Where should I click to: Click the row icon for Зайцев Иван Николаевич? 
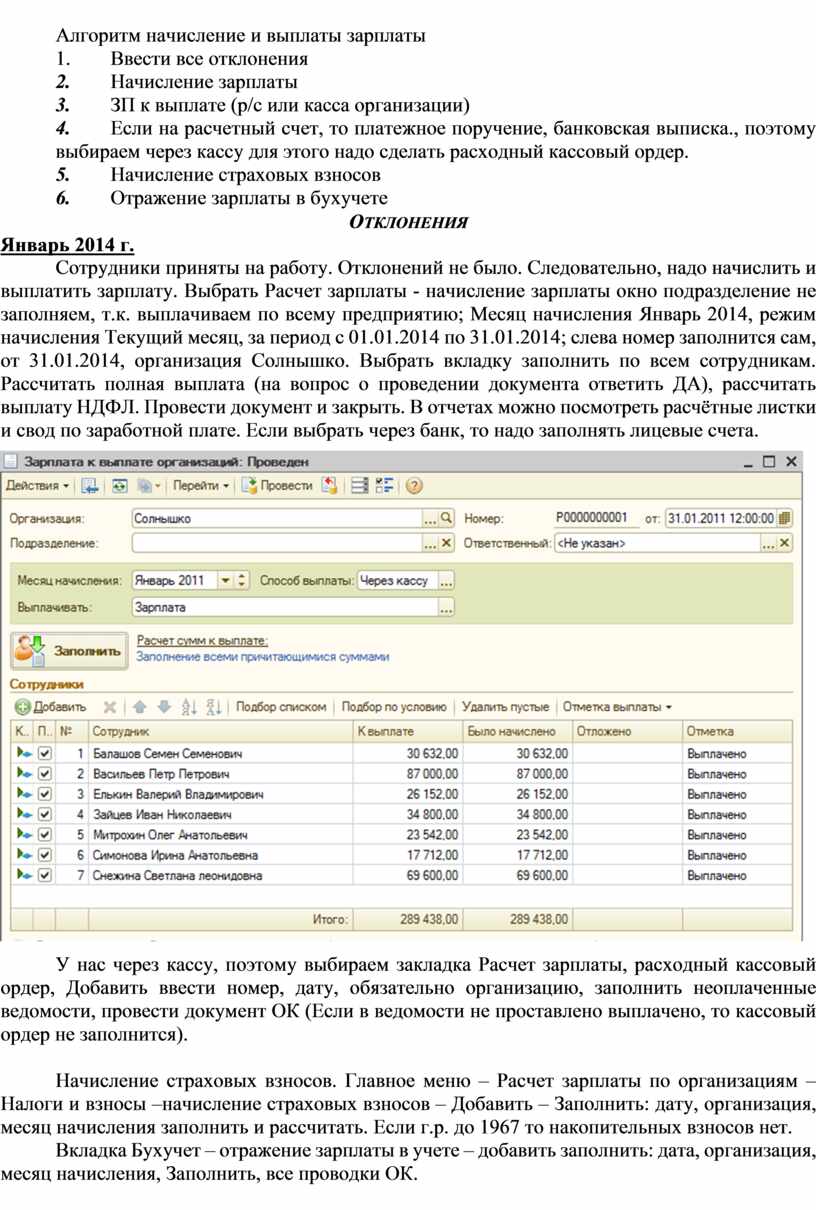(23, 814)
